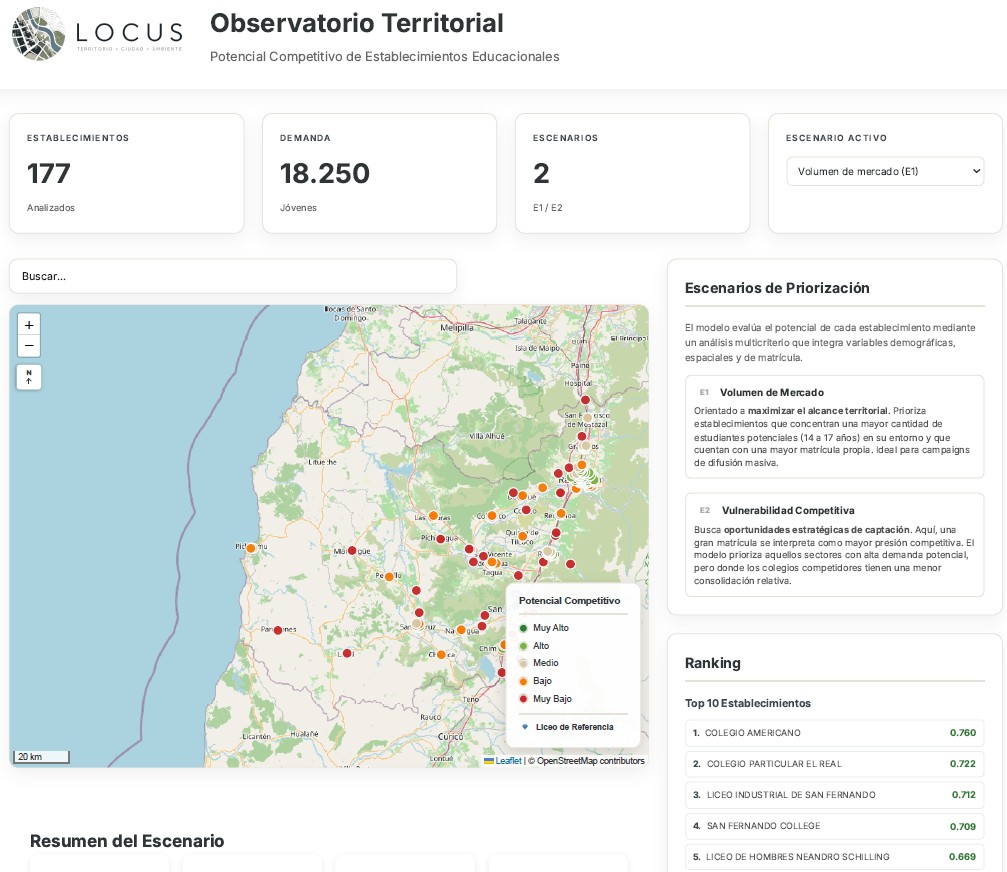
Task: Select the orange marker at Nancagua
Action: (x=460, y=630)
